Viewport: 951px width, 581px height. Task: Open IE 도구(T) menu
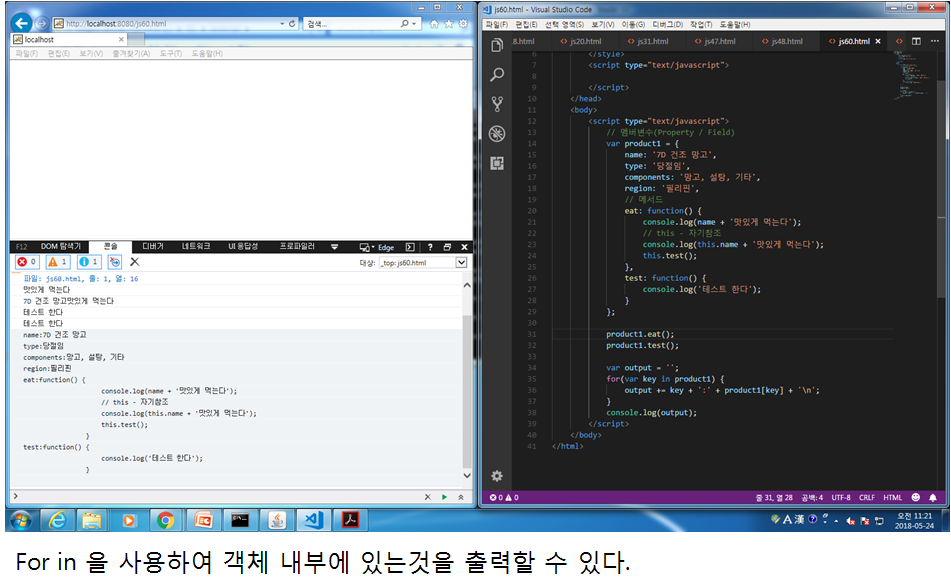point(171,53)
